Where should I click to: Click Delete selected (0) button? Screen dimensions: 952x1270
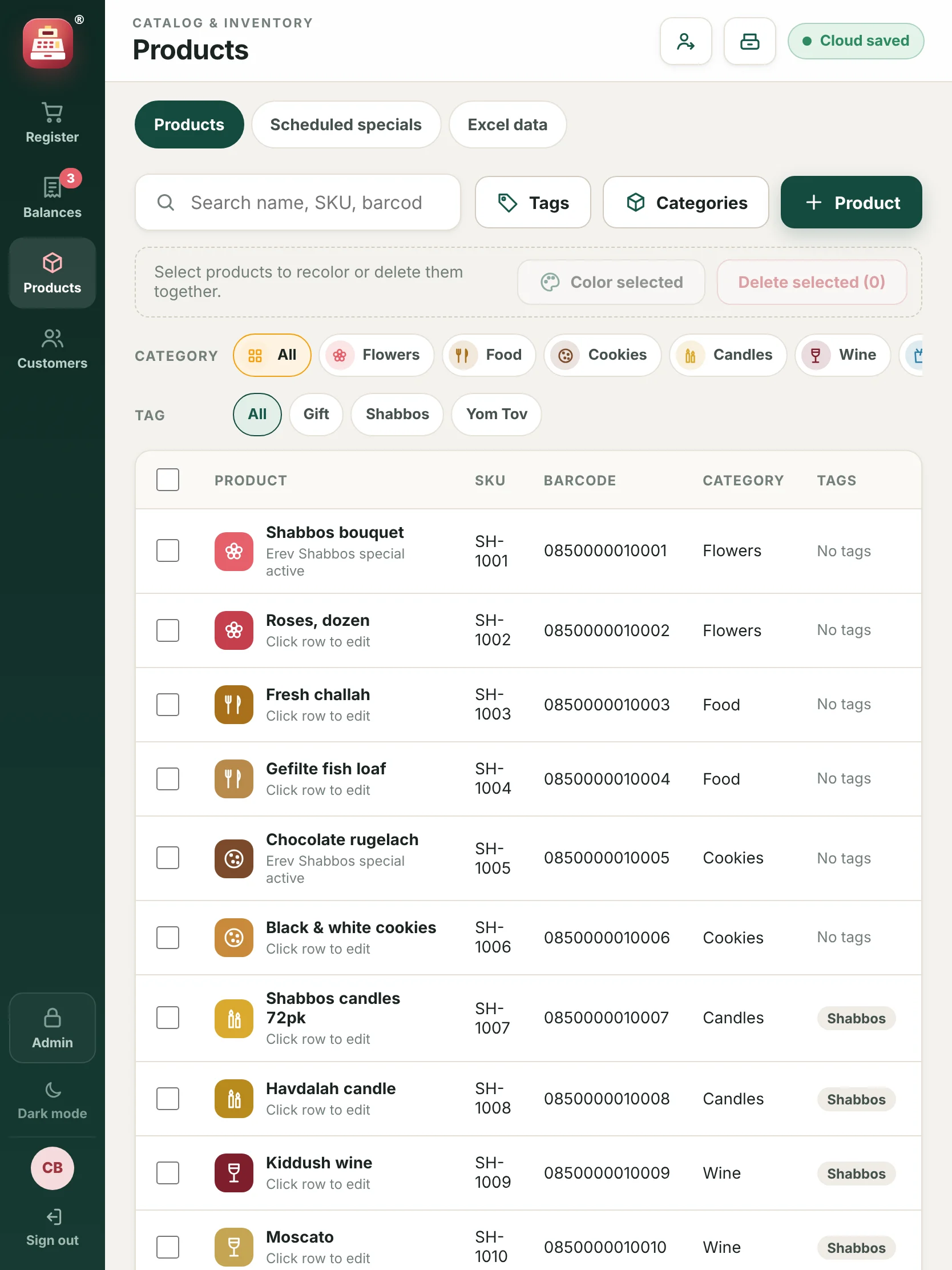point(812,282)
